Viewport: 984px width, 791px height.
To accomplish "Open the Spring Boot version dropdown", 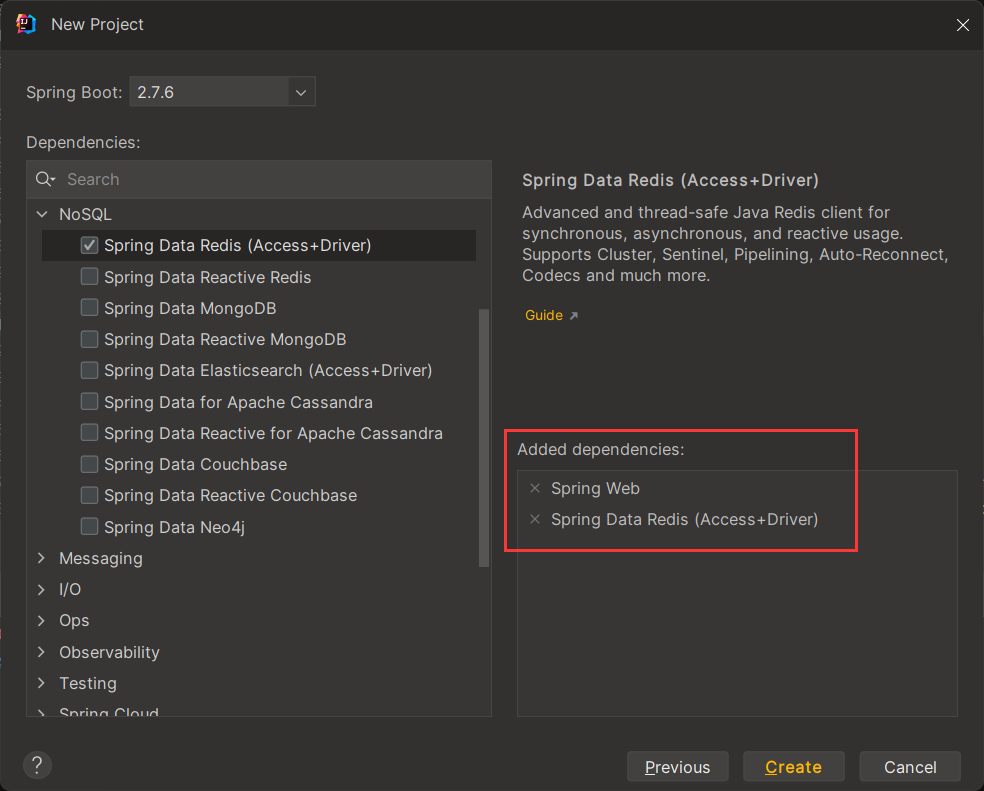I will [301, 92].
